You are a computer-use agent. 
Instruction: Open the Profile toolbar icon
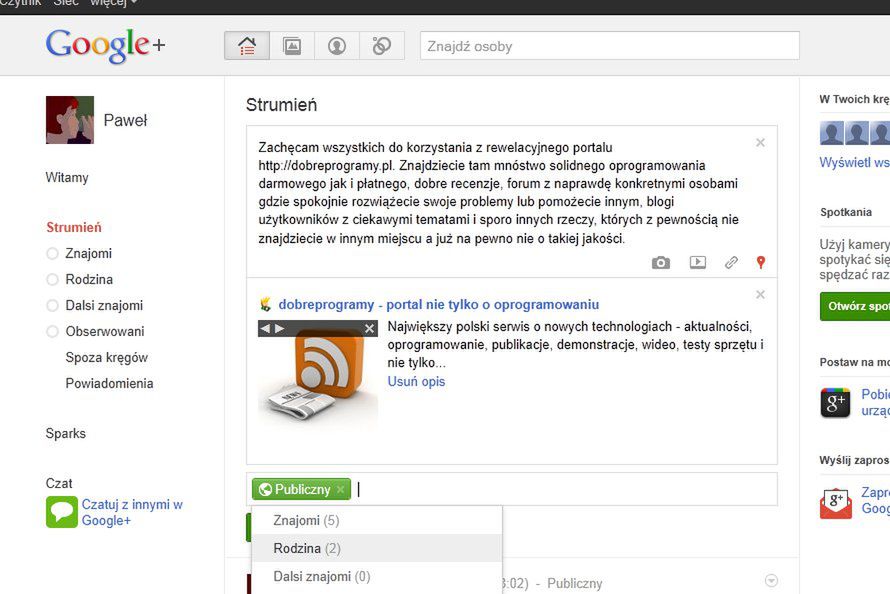tap(337, 45)
